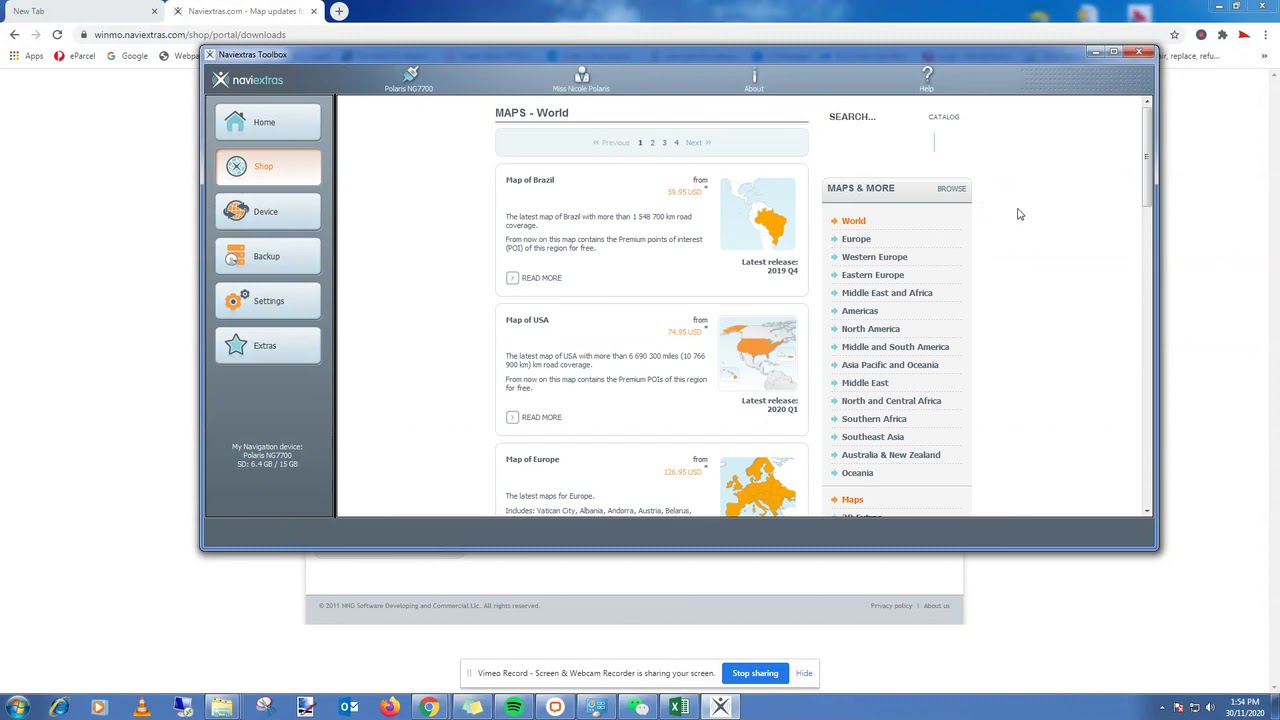The height and width of the screenshot is (720, 1280).
Task: Click the Miss Nicole Polaris user icon
Action: (x=581, y=79)
